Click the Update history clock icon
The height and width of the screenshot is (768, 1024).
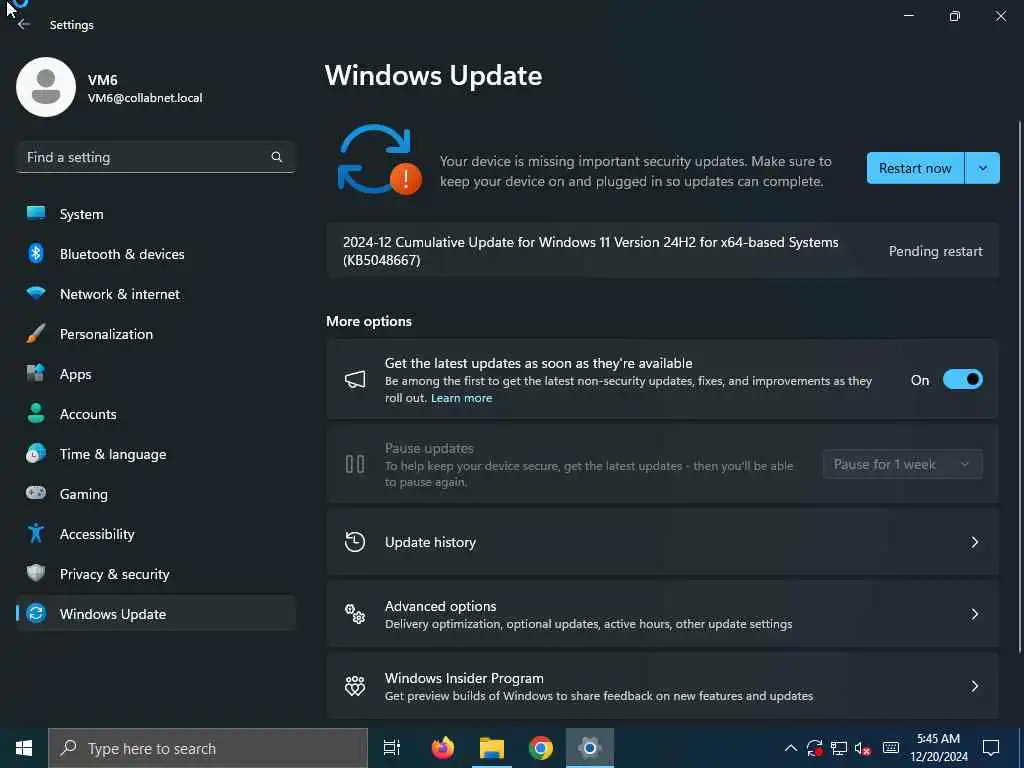pyautogui.click(x=355, y=542)
